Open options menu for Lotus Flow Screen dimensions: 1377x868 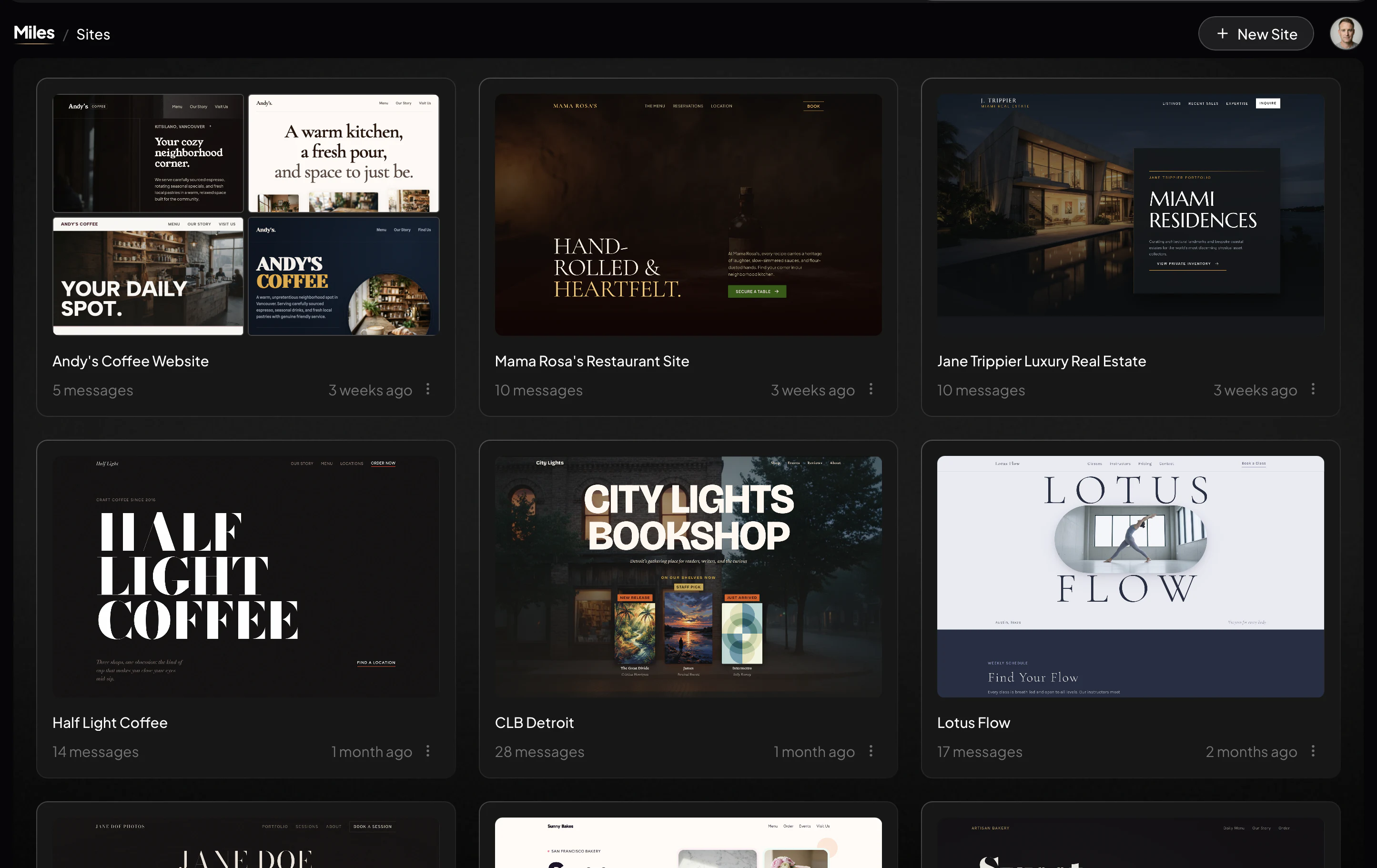point(1313,751)
